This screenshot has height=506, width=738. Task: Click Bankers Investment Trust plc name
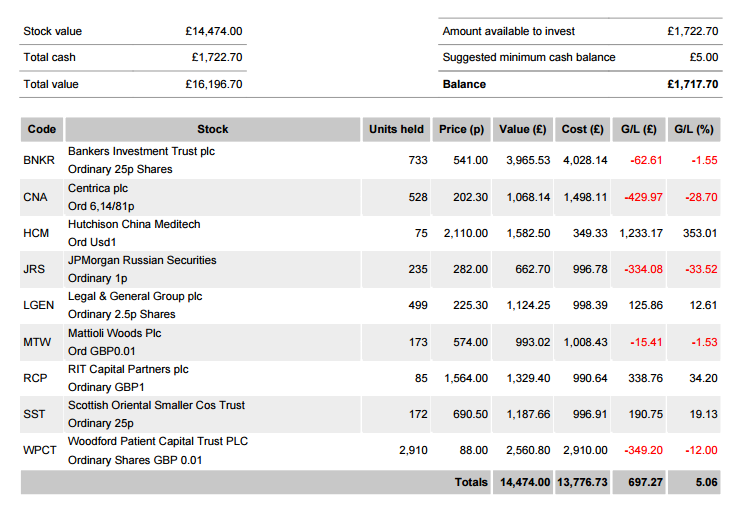(141, 151)
